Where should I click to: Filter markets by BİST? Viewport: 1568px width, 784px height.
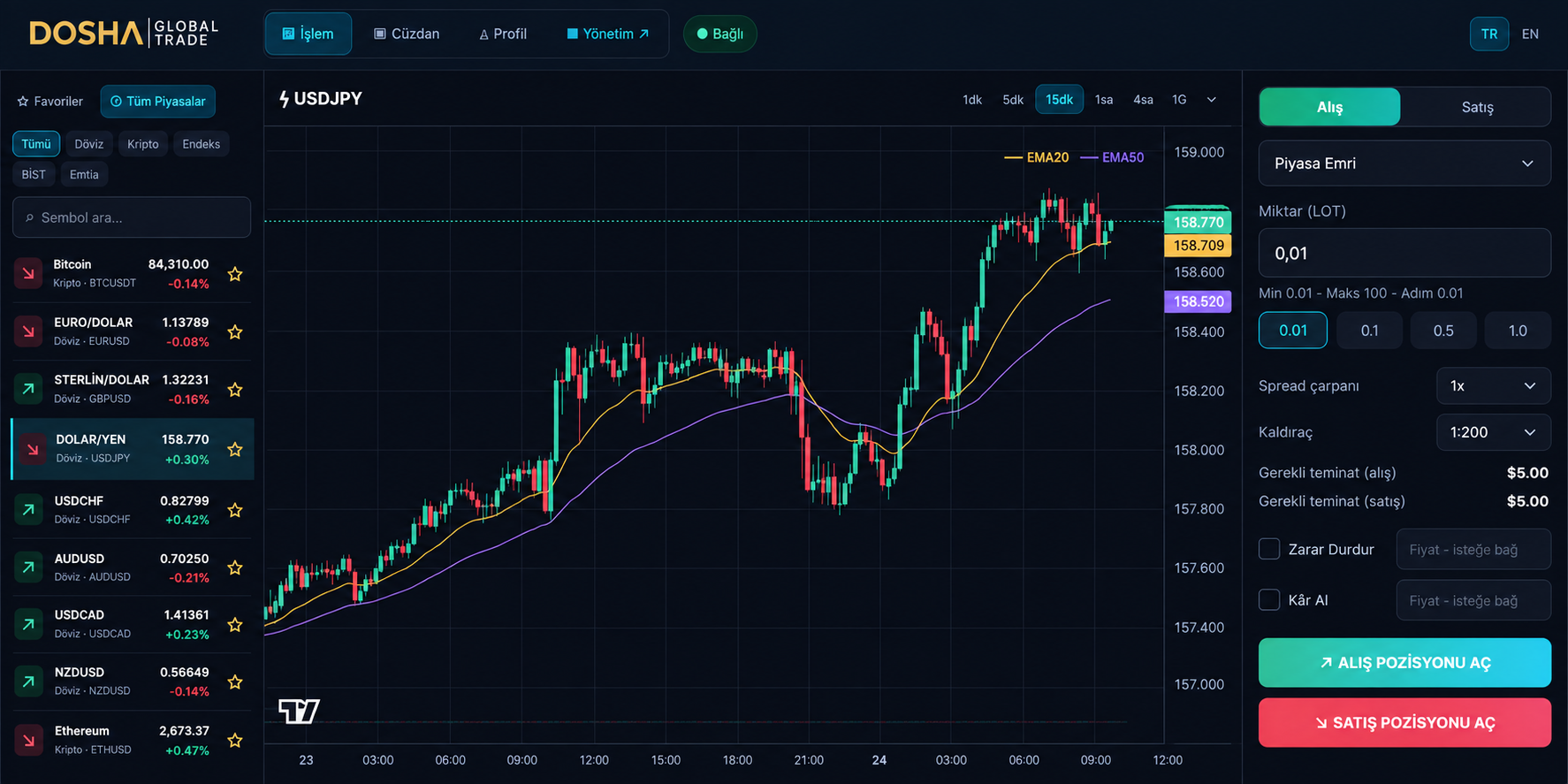pos(34,174)
